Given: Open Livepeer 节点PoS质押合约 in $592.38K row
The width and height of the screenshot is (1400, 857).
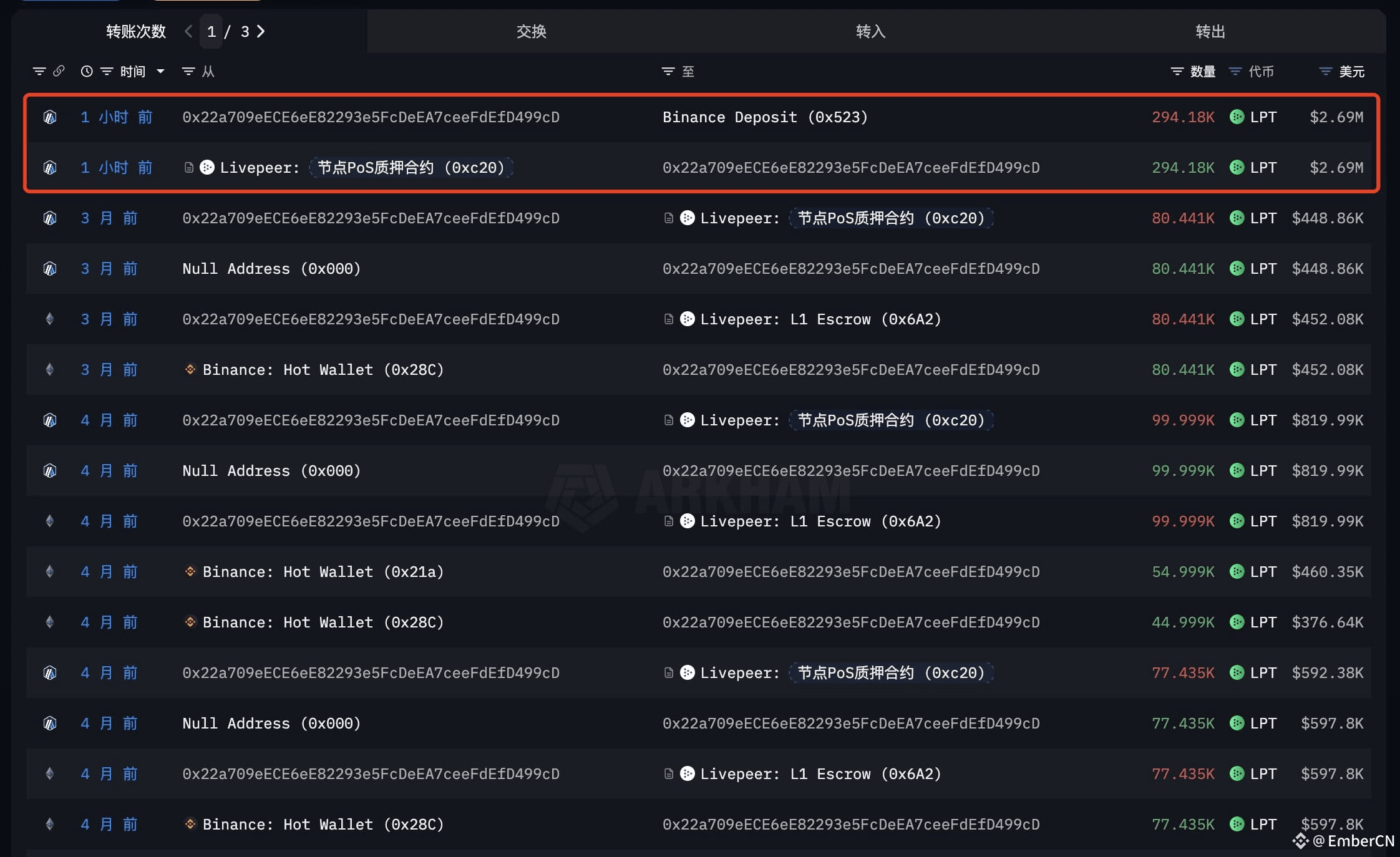Looking at the screenshot, I should click(x=847, y=673).
